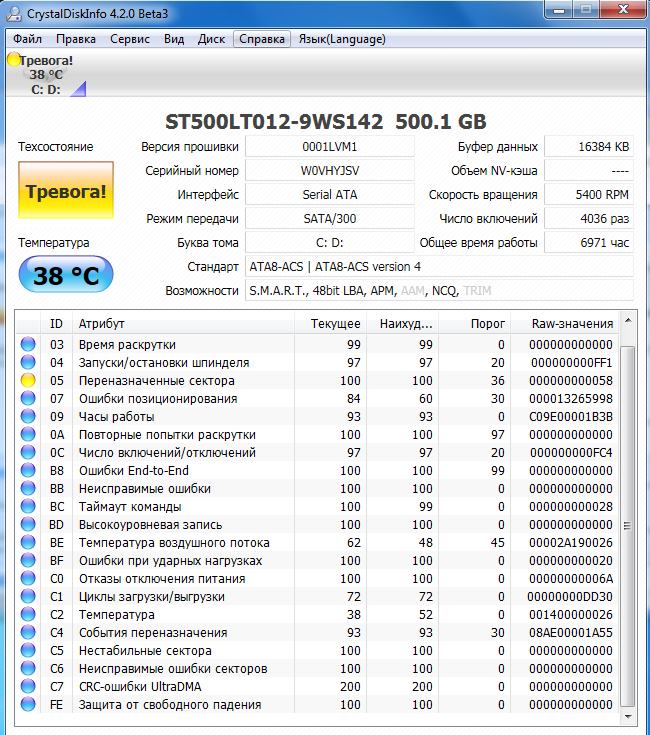Click the 6971 час total hours field
Image resolution: width=650 pixels, height=735 pixels.
click(589, 242)
